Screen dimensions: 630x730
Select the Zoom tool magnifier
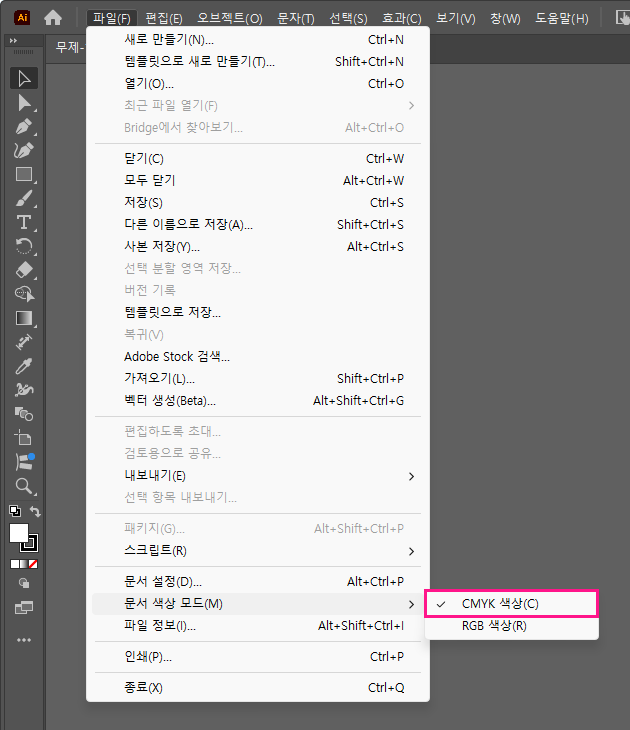[24, 486]
